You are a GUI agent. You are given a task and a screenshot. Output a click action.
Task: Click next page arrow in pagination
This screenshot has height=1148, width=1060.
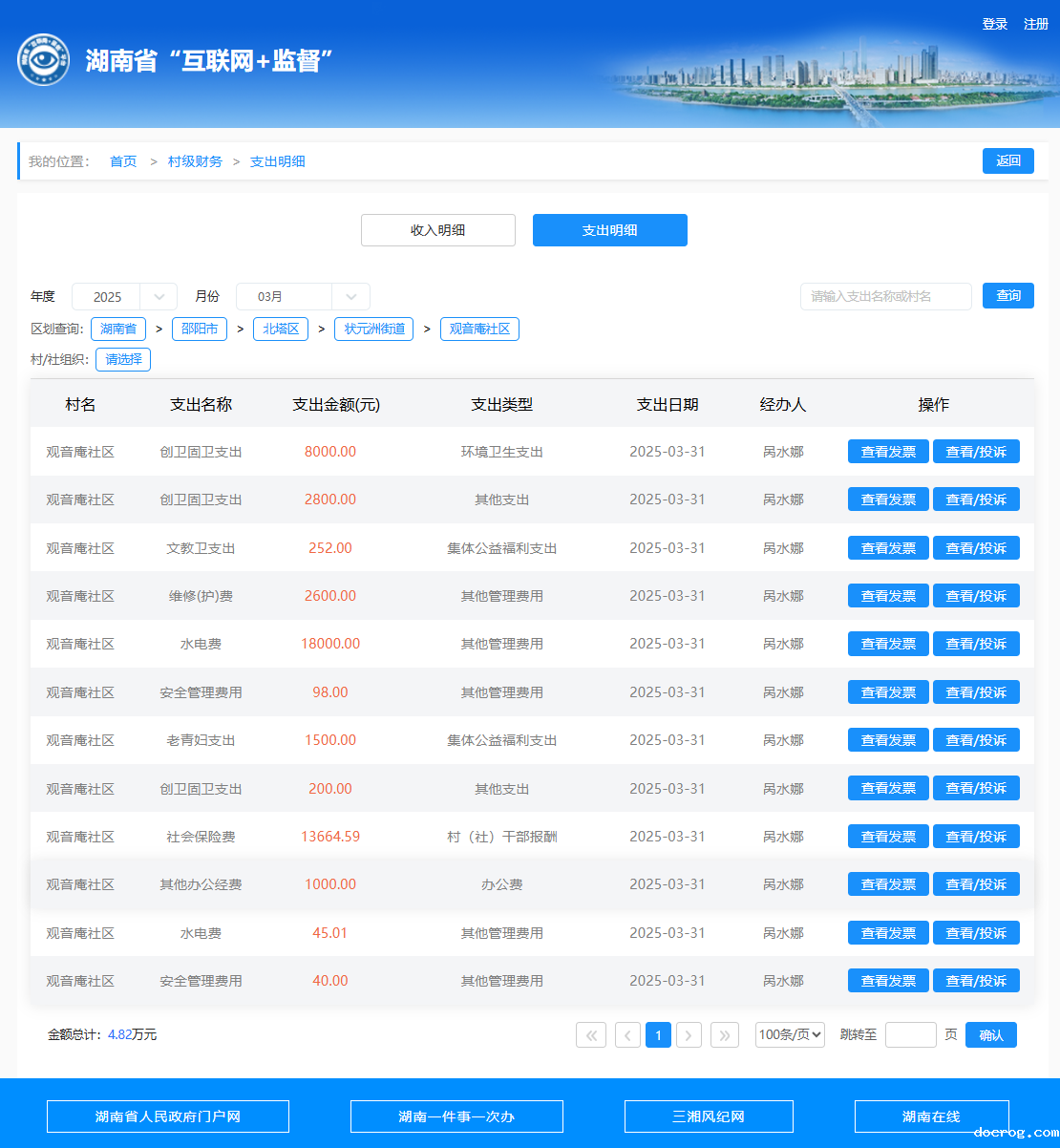(689, 1035)
